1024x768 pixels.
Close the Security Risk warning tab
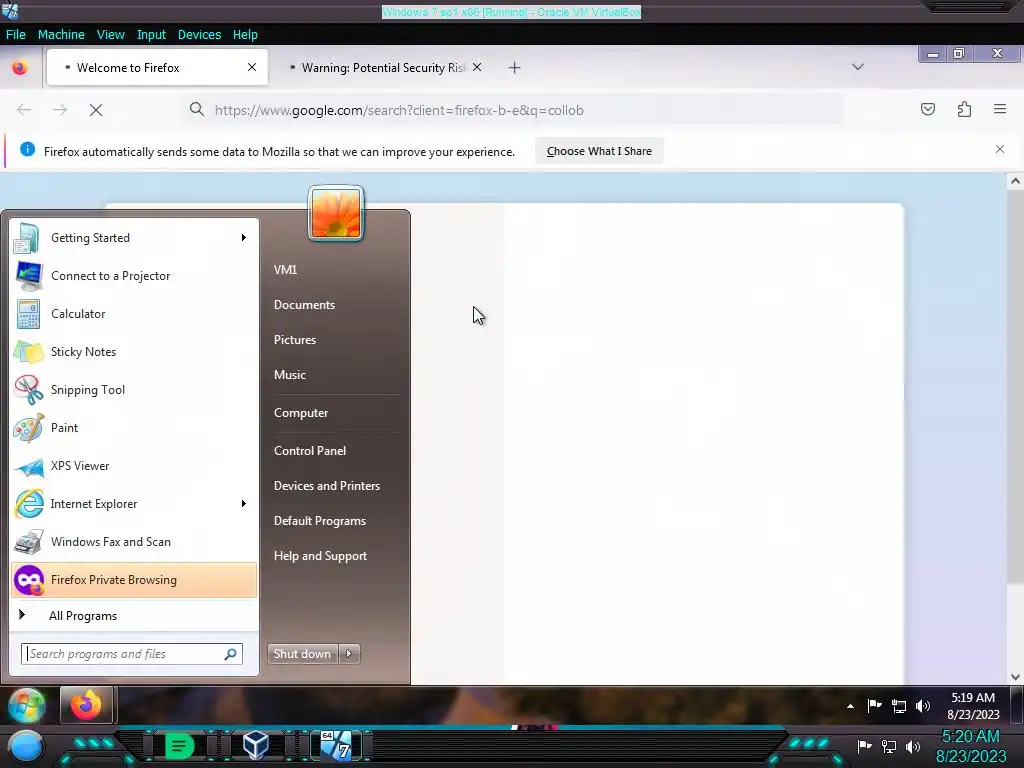477,67
